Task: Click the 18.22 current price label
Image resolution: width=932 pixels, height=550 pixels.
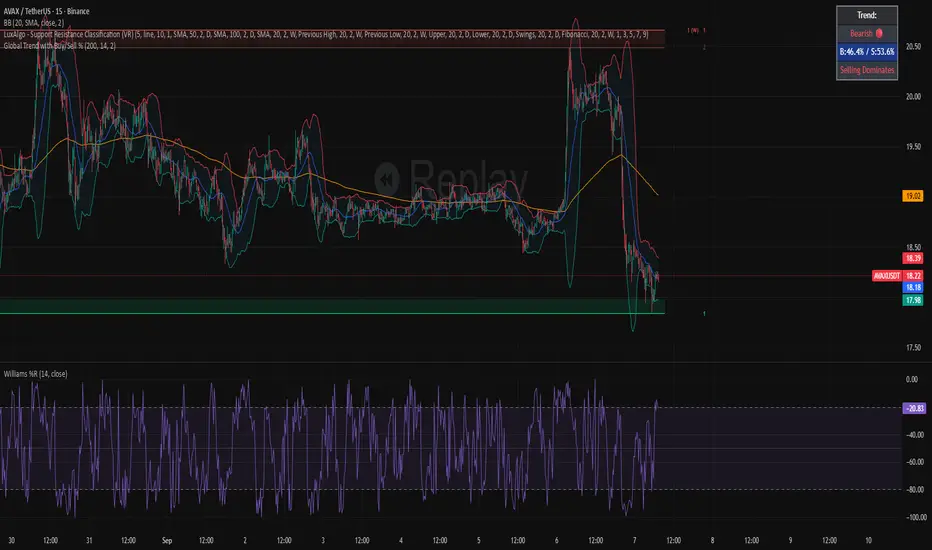Action: pos(912,276)
